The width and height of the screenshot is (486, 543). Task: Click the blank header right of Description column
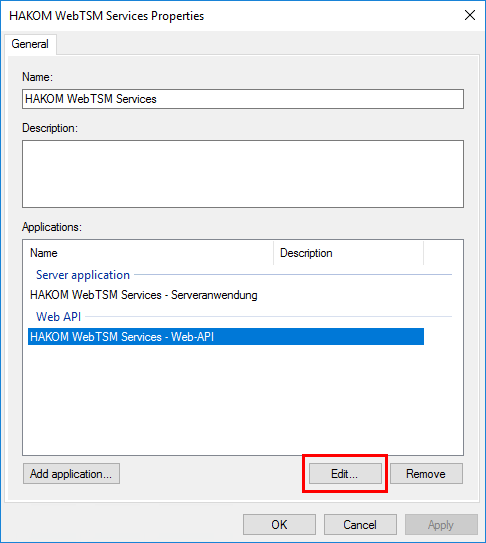(443, 253)
